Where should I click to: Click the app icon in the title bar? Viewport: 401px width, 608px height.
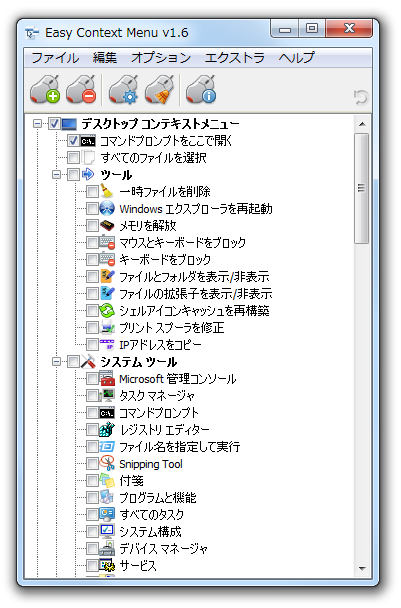(x=32, y=33)
